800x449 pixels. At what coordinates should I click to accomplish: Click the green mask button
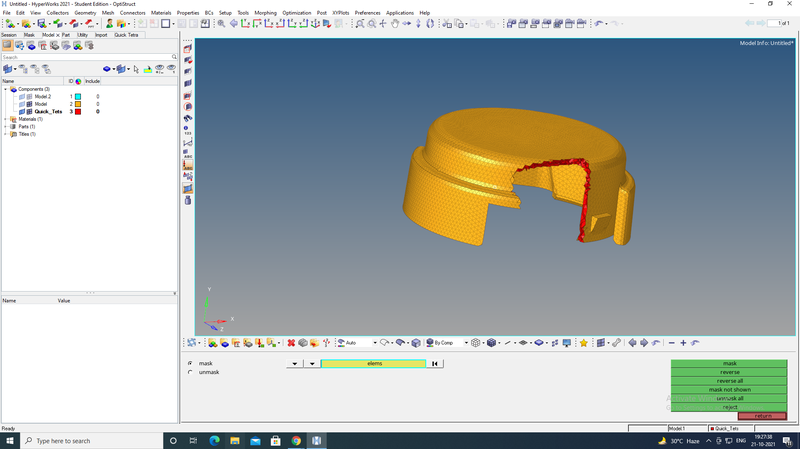(729, 363)
